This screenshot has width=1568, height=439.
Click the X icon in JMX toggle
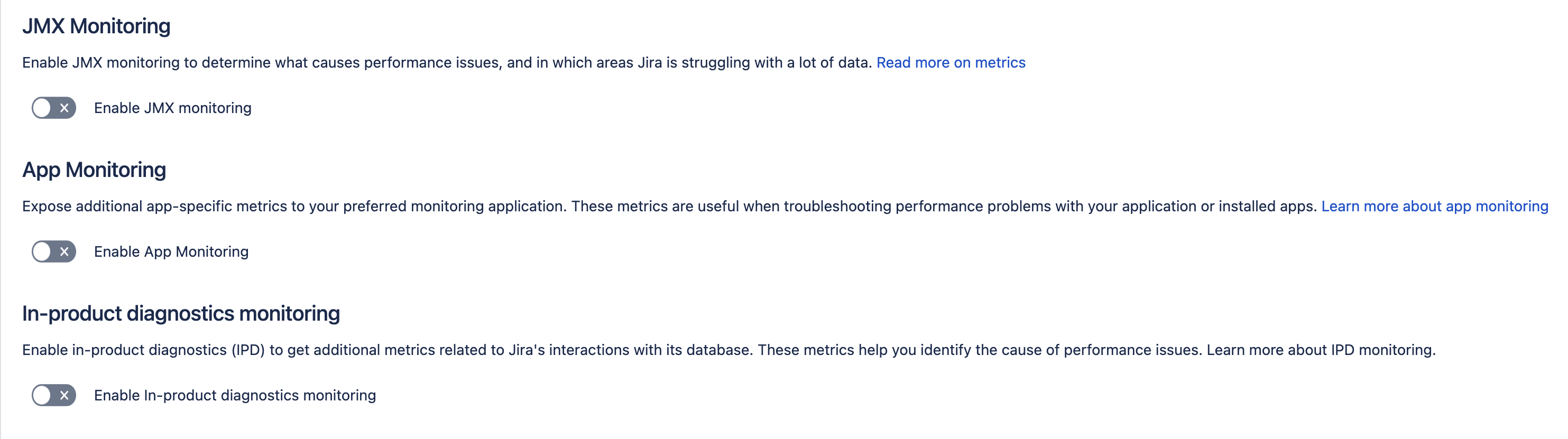point(64,108)
